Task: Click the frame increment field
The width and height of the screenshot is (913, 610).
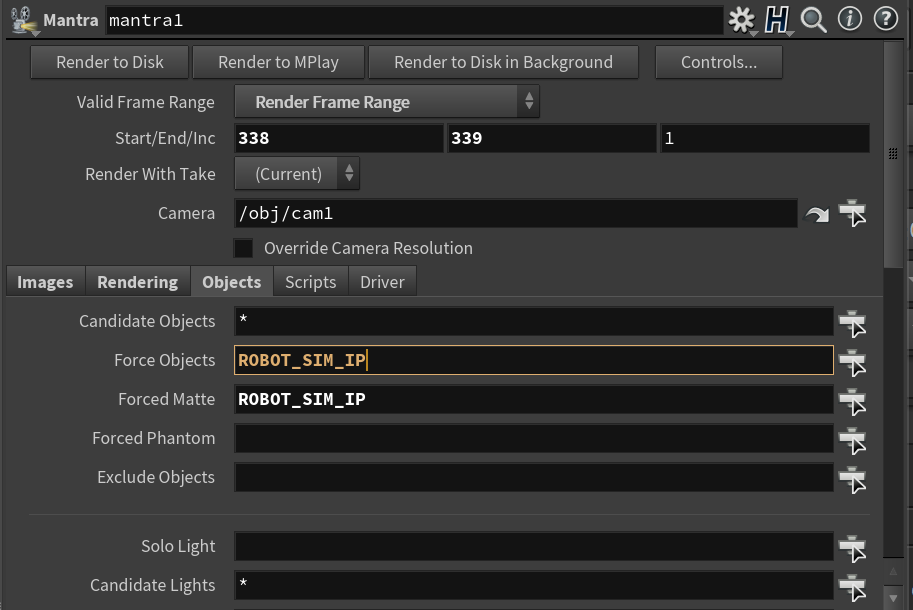Action: (765, 138)
